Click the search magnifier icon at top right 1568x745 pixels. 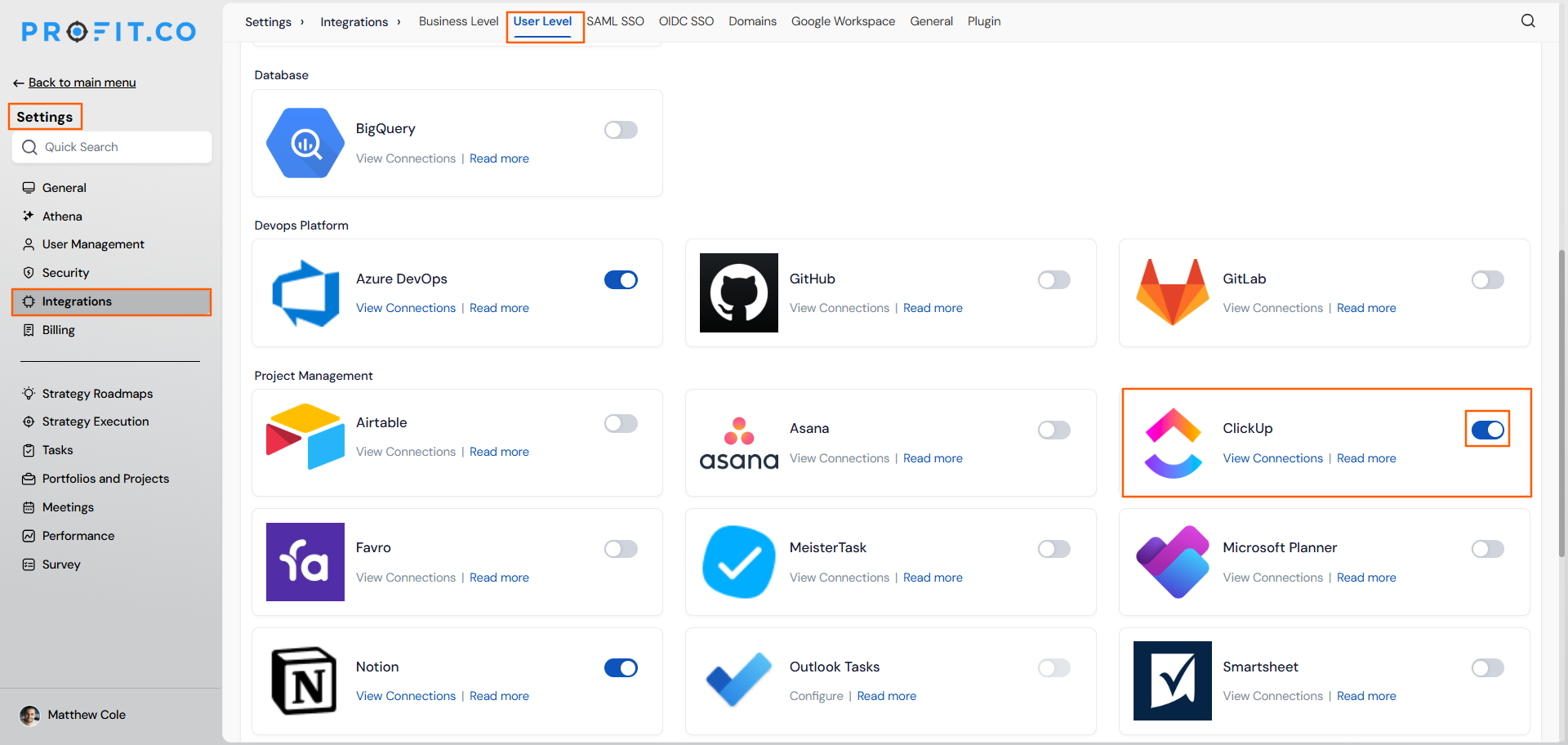pyautogui.click(x=1528, y=21)
